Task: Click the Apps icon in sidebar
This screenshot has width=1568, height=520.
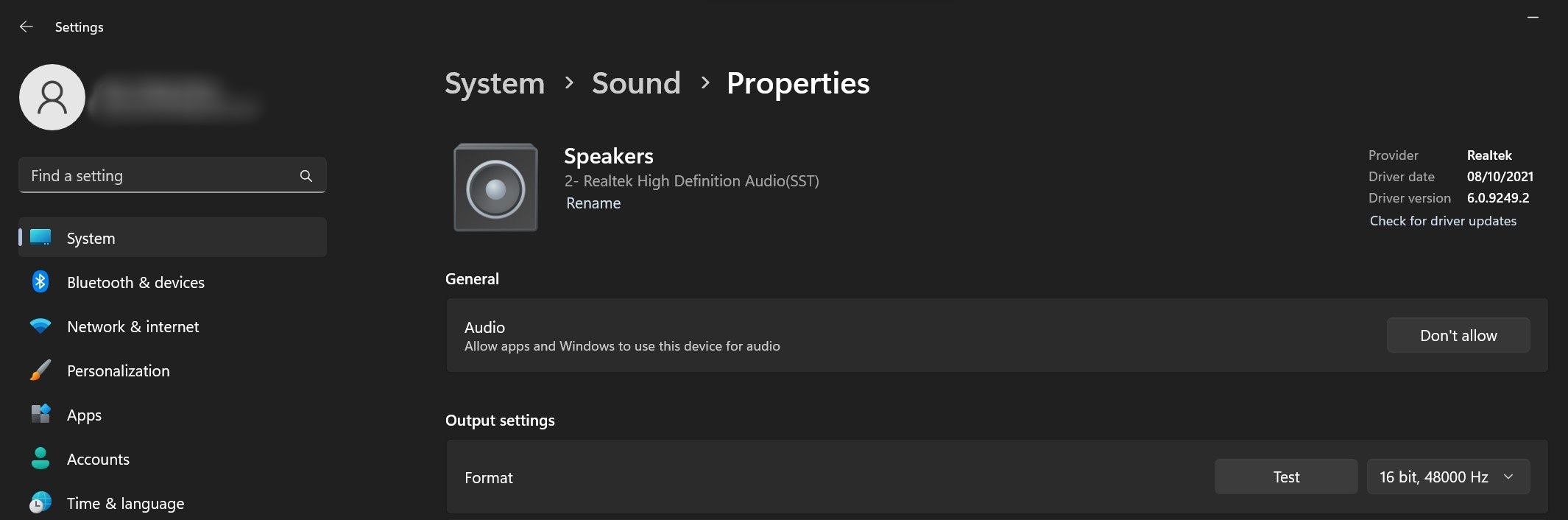Action: pos(40,415)
